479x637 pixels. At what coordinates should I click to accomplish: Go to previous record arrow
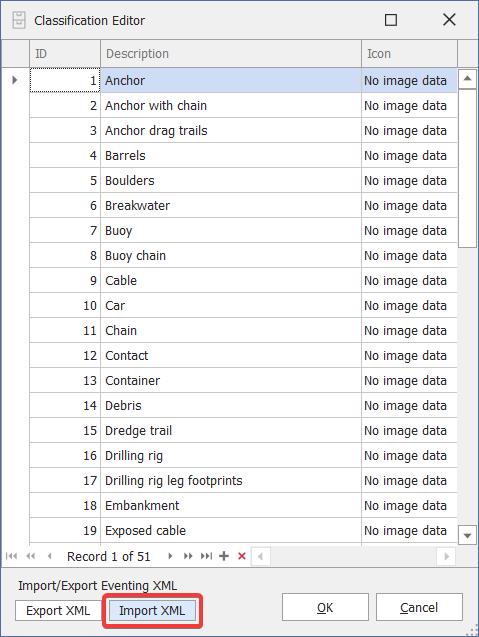pos(50,556)
